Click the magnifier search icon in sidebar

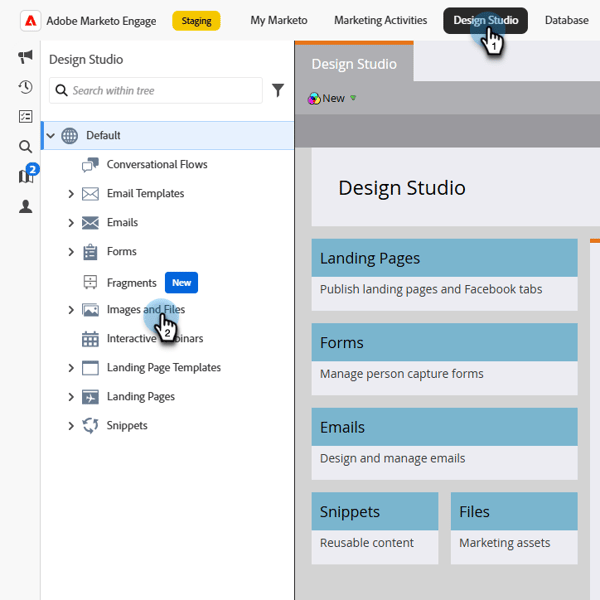click(26, 146)
